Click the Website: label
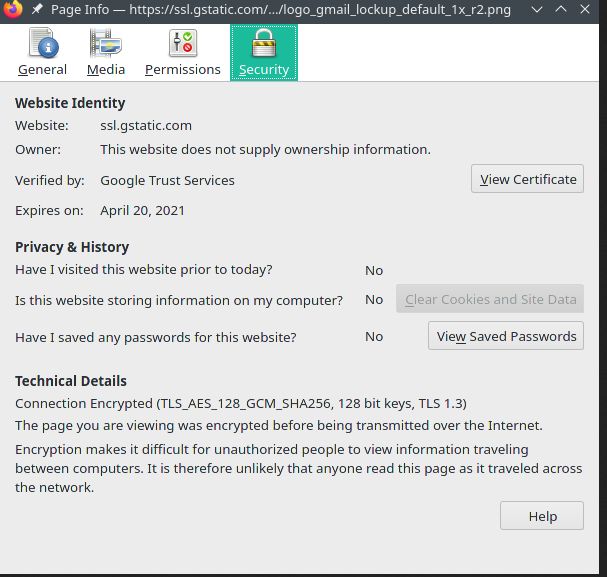The width and height of the screenshot is (607, 577). 42,126
